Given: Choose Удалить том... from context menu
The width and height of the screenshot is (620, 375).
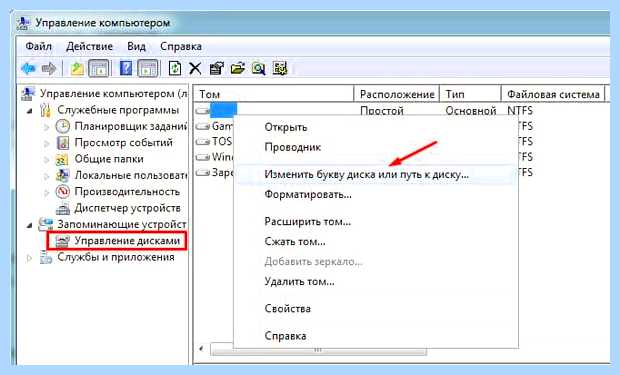Looking at the screenshot, I should coord(299,281).
